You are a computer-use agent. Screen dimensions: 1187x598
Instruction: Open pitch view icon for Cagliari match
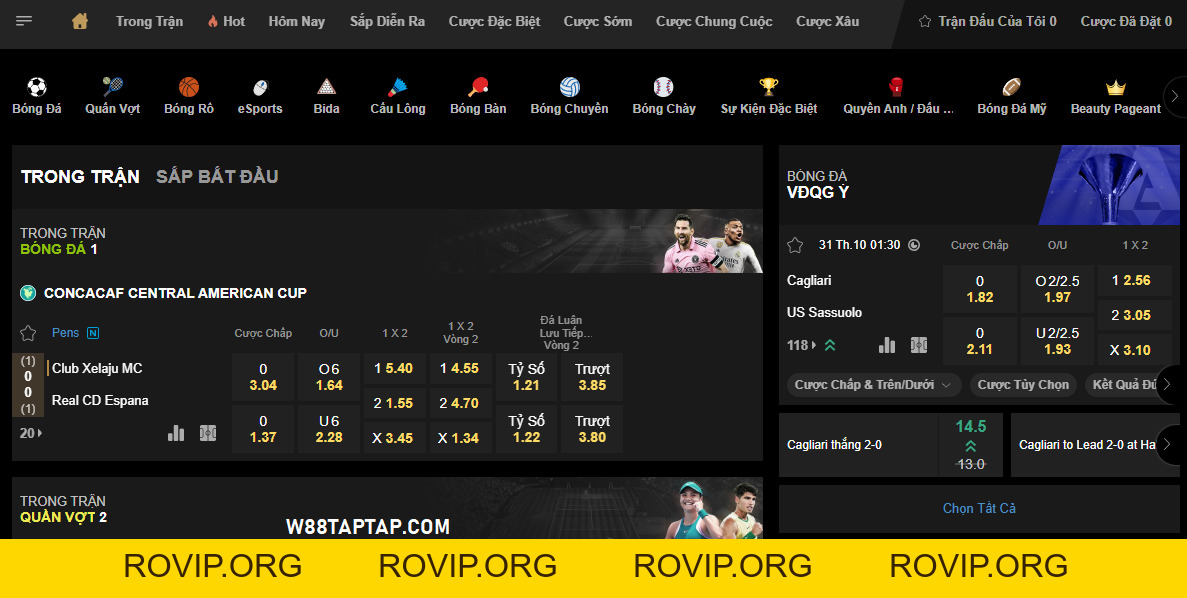tap(919, 345)
